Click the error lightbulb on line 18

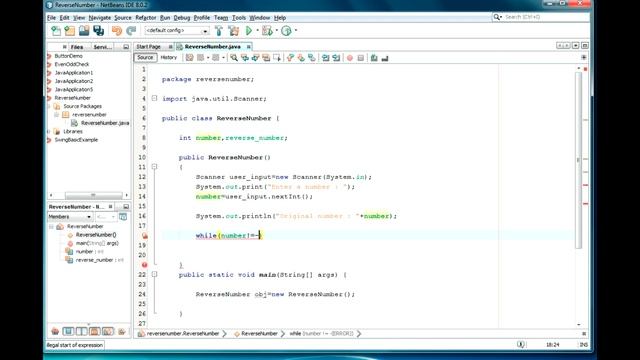(144, 236)
